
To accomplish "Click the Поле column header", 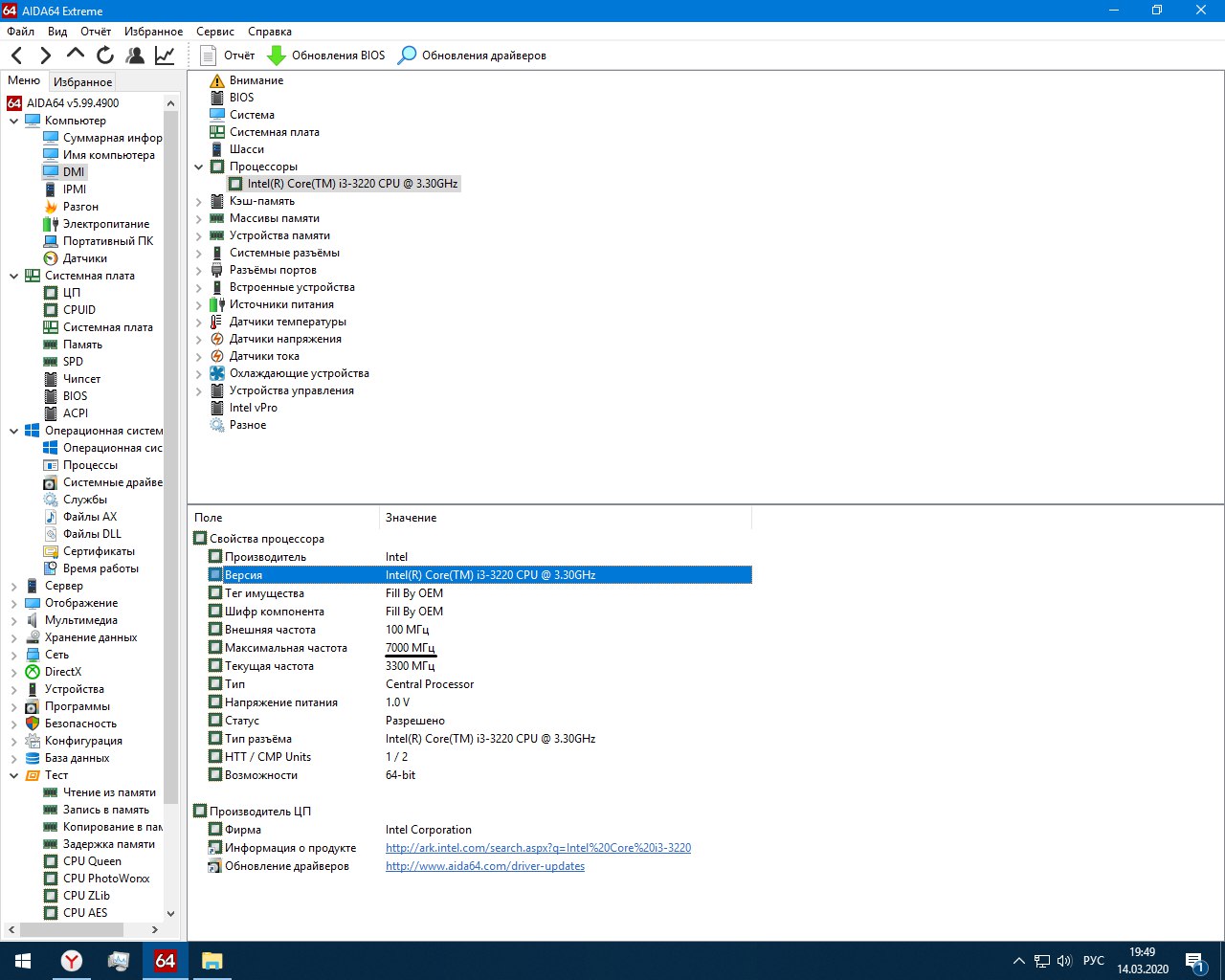I will click(284, 518).
